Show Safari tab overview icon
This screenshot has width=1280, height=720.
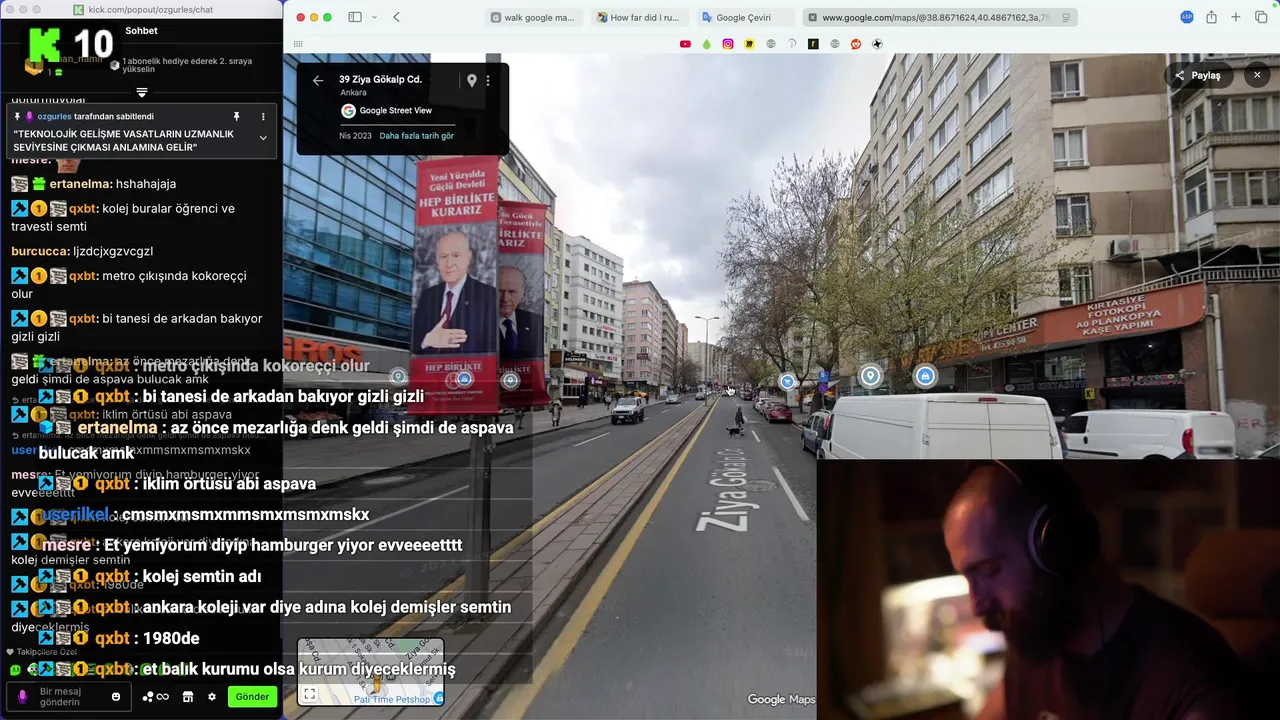1261,17
